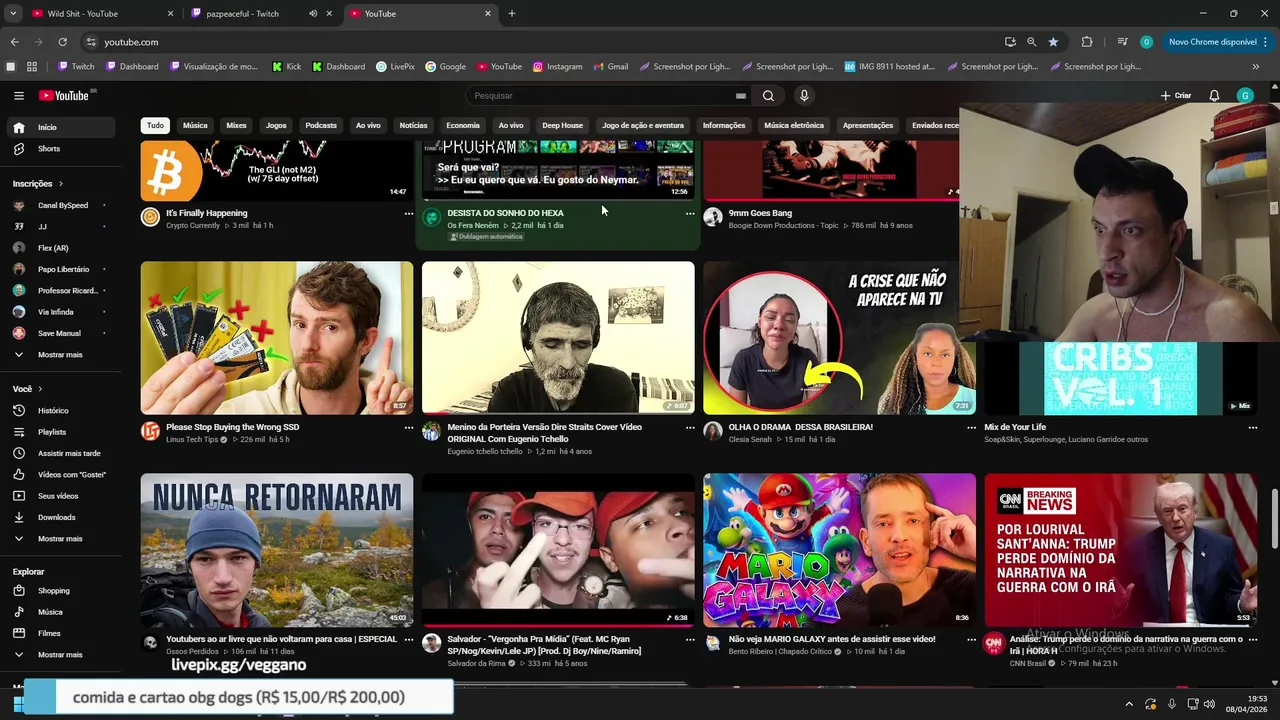Click the search magnifier button
Screen dimensions: 1280x720
coord(768,96)
